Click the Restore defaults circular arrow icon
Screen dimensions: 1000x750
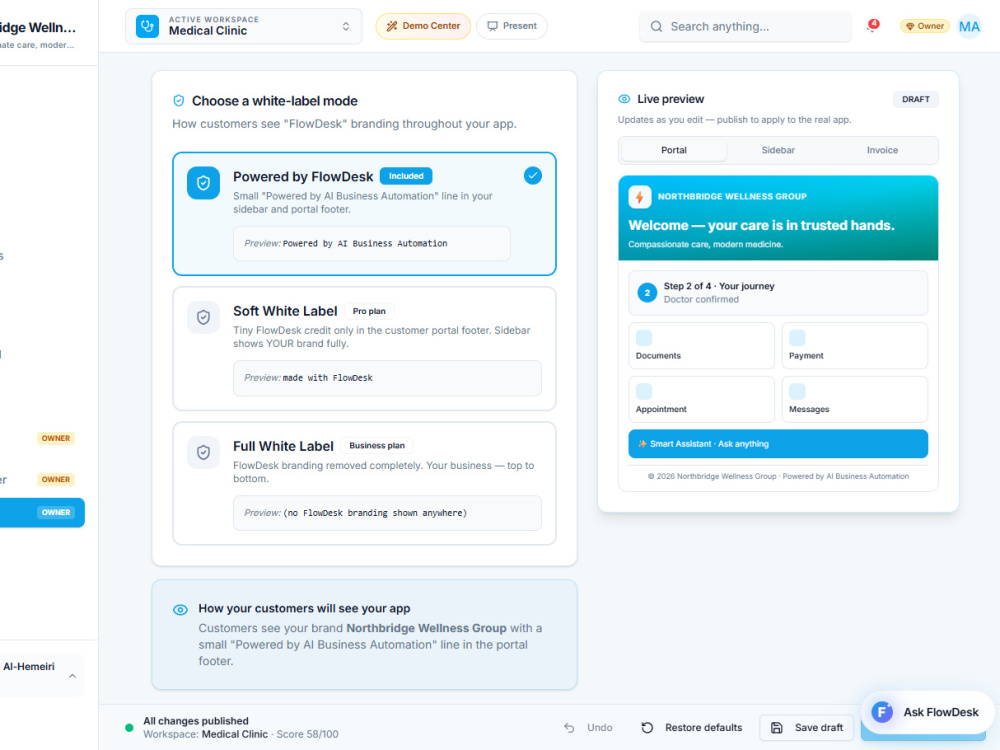[647, 728]
